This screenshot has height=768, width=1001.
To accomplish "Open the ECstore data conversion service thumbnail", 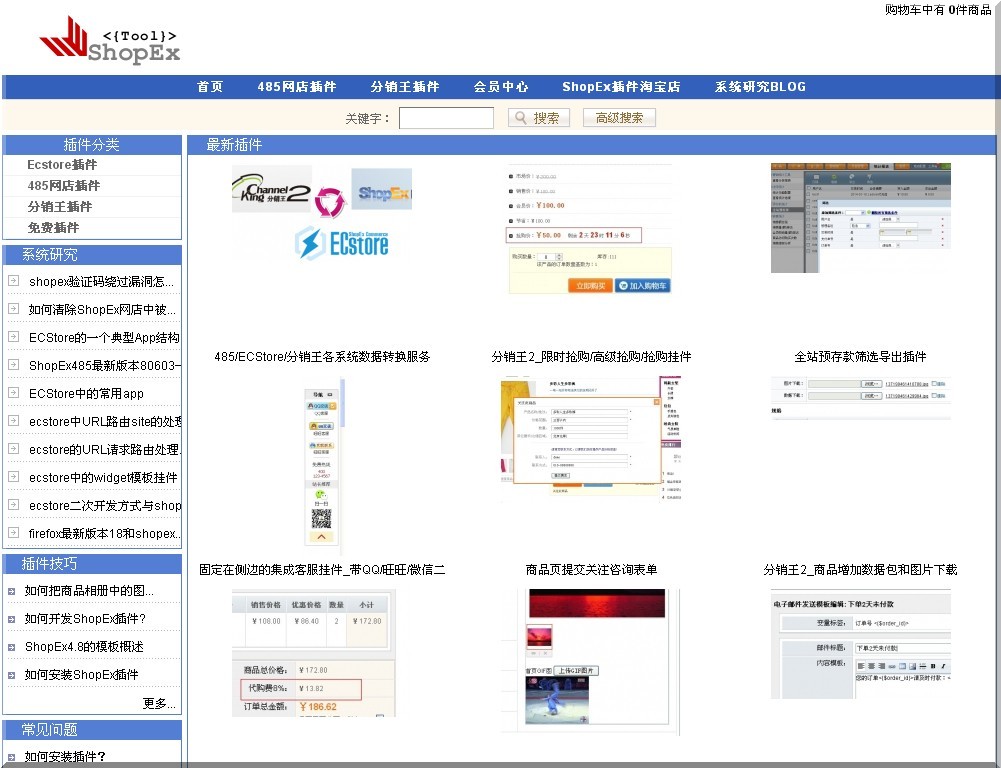I will (x=322, y=213).
